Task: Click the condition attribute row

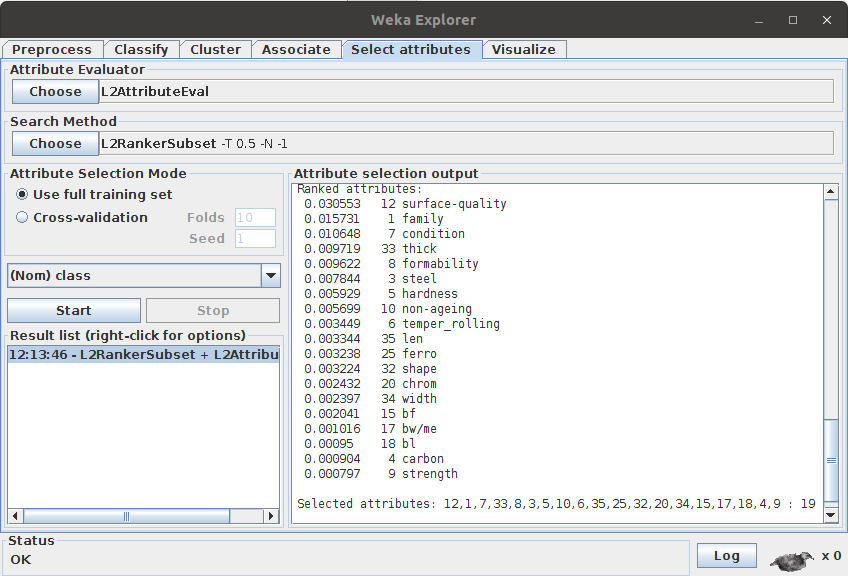Action: [384, 234]
